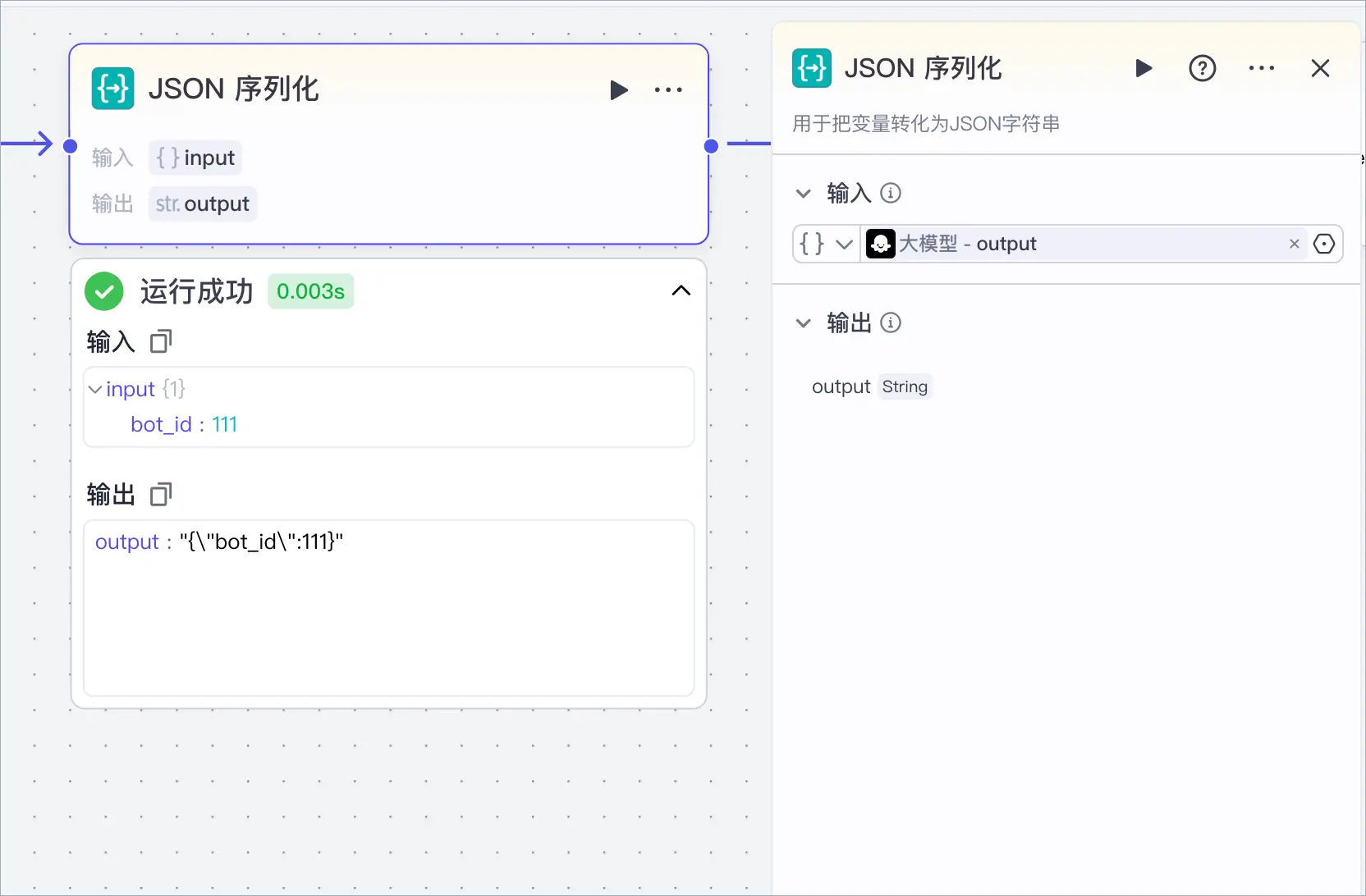Click the 0.003s runtime badge
1366x896 pixels.
(x=310, y=291)
